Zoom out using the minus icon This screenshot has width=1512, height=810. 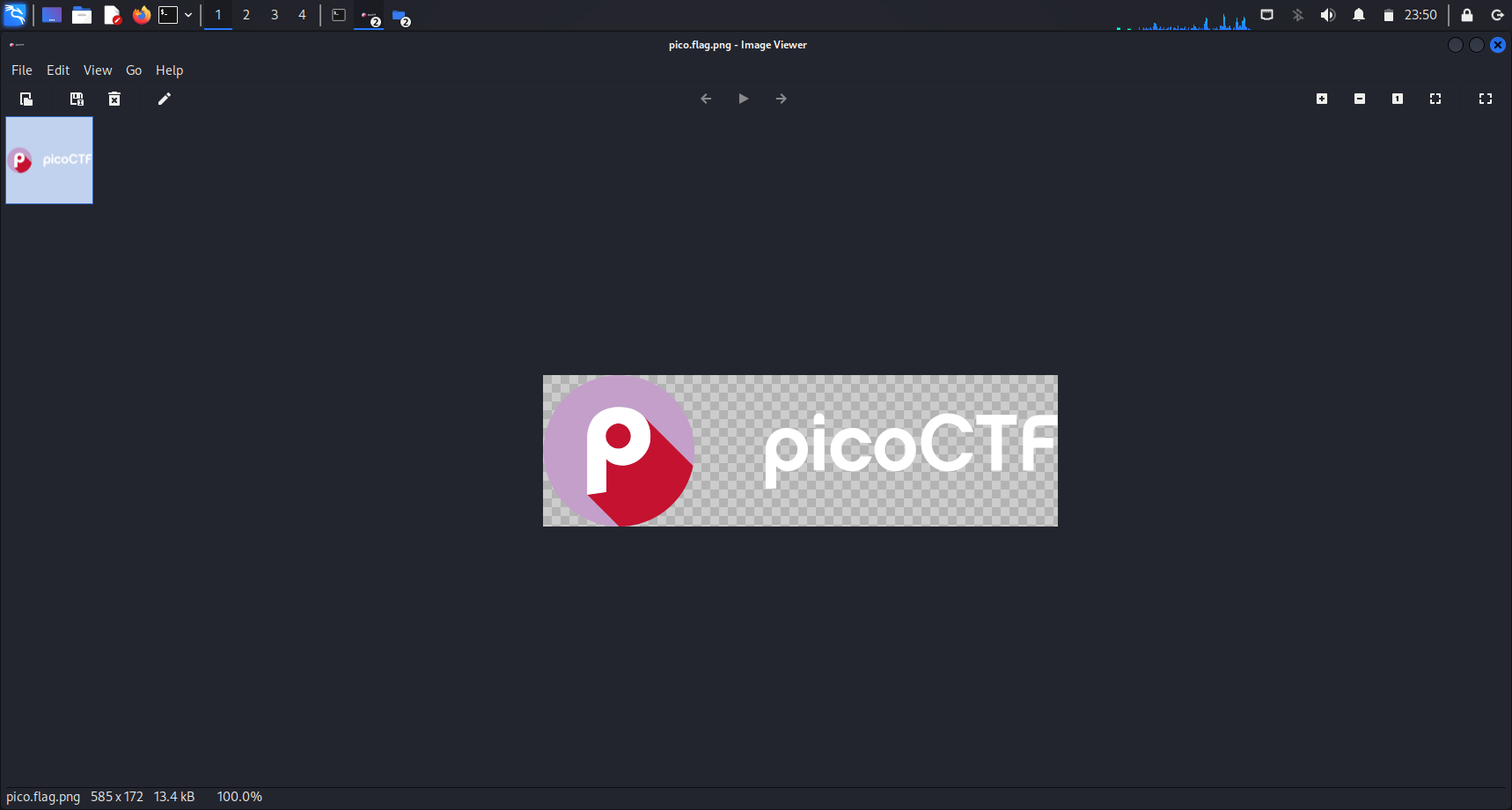(x=1360, y=99)
